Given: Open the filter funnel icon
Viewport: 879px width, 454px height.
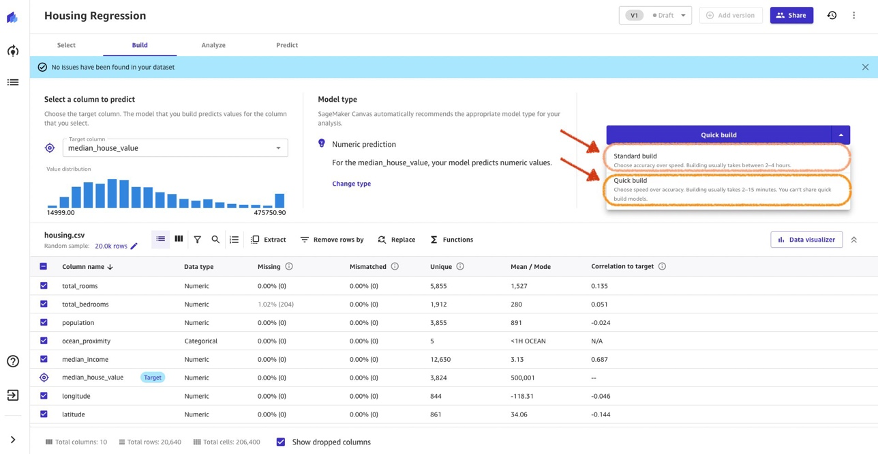Looking at the screenshot, I should (197, 239).
